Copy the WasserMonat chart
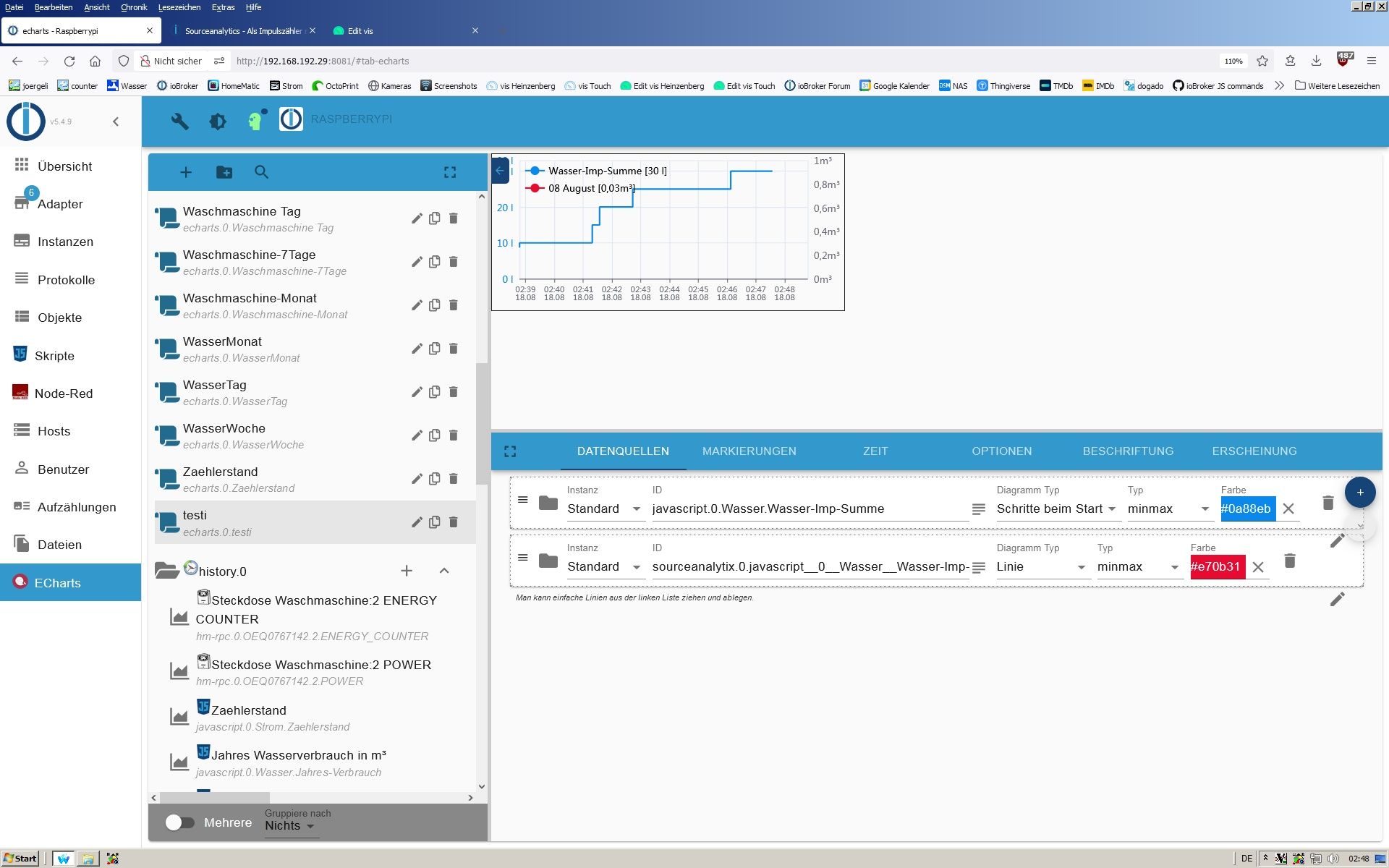Screen dimensions: 1389x868 pyautogui.click(x=435, y=349)
